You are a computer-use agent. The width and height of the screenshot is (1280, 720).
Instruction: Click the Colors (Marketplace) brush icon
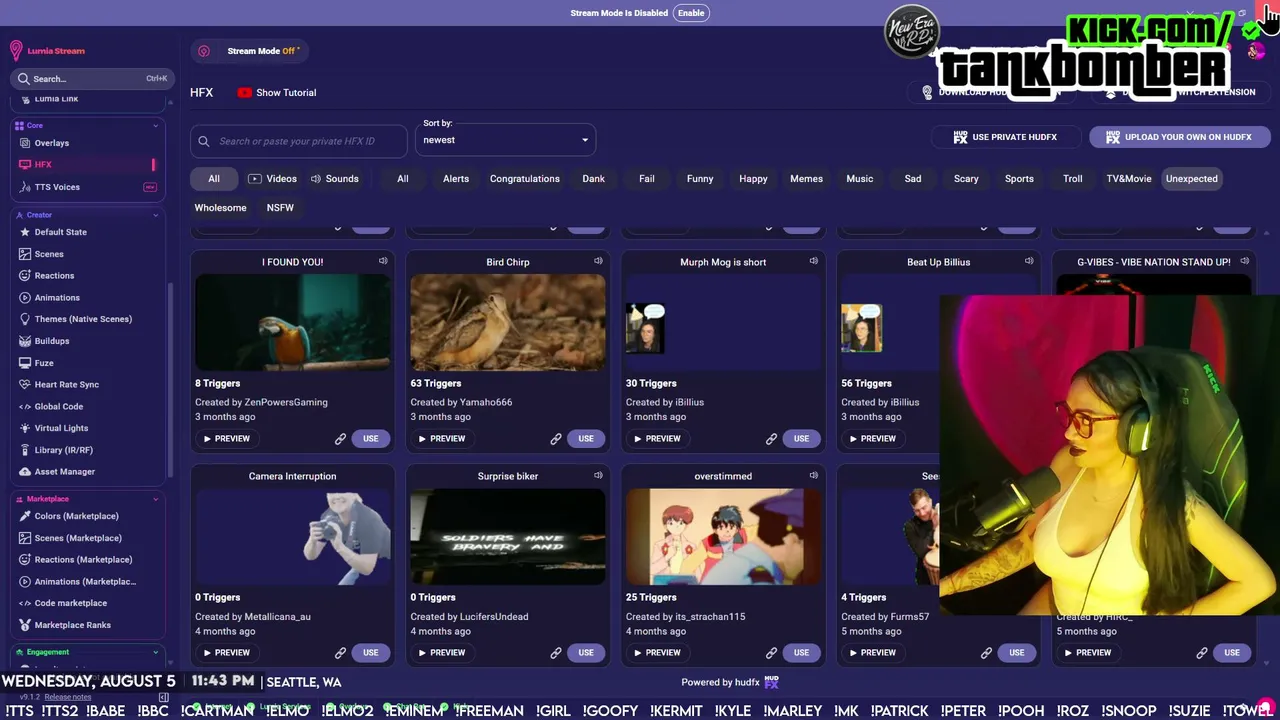25,516
